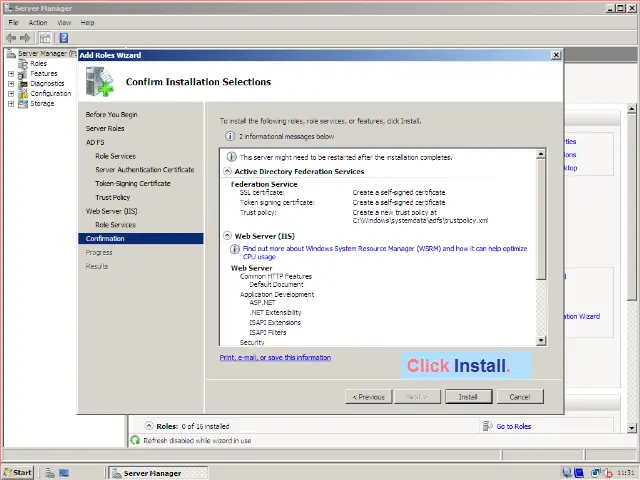The height and width of the screenshot is (480, 640).
Task: Click the WSRM info icon
Action: point(235,249)
